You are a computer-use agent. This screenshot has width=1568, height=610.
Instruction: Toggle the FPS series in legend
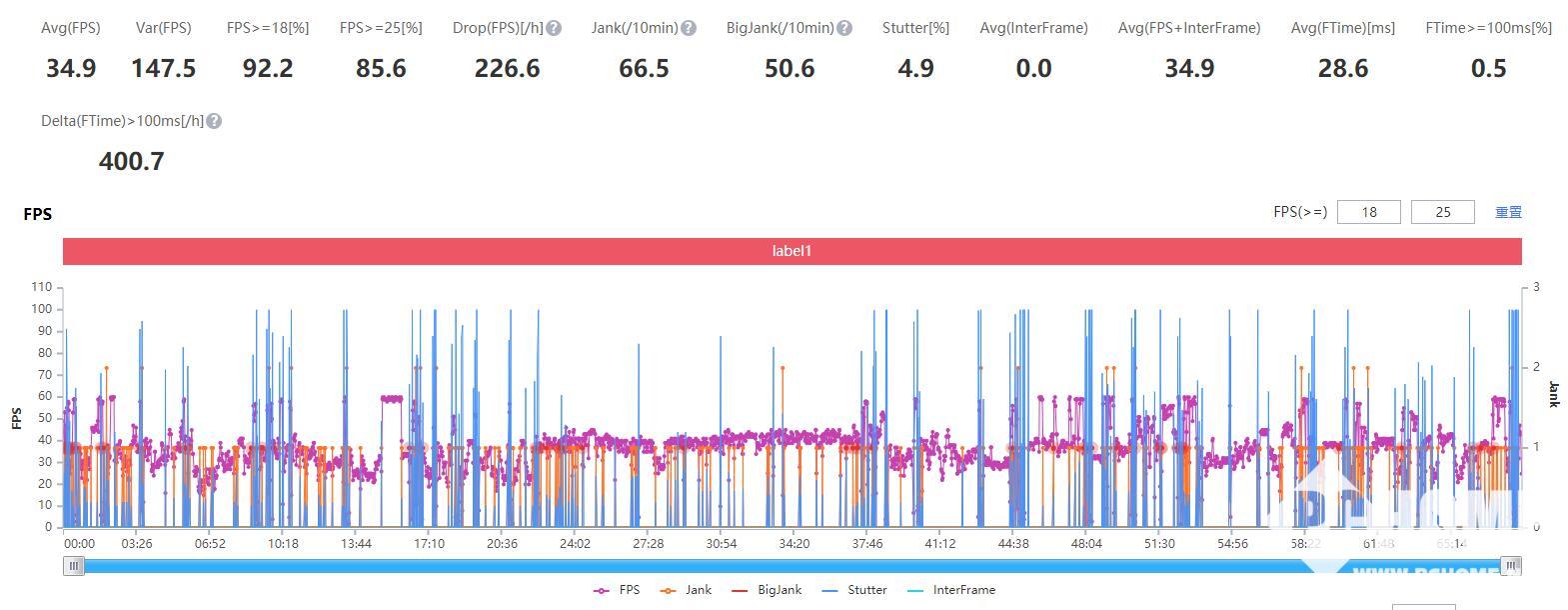[x=617, y=590]
